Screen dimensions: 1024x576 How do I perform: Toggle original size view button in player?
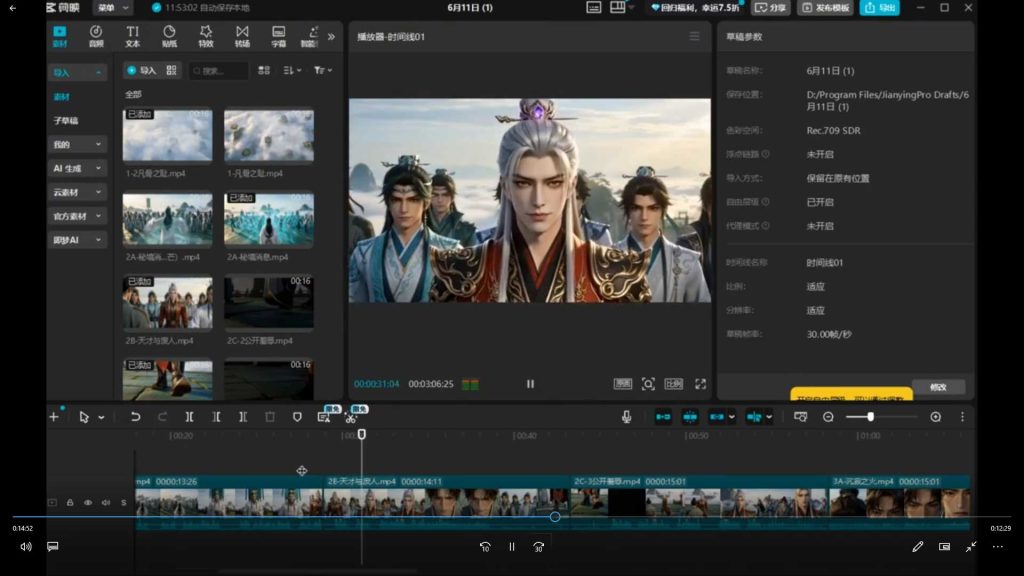tap(622, 384)
